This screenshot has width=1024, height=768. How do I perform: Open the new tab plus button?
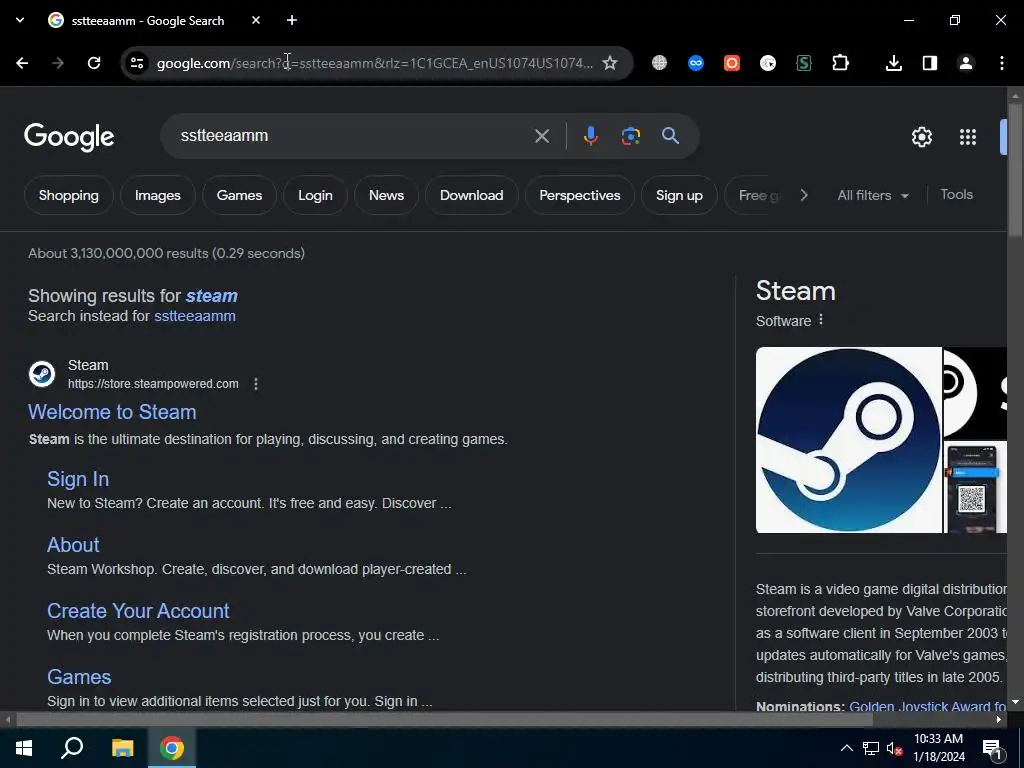tap(292, 20)
